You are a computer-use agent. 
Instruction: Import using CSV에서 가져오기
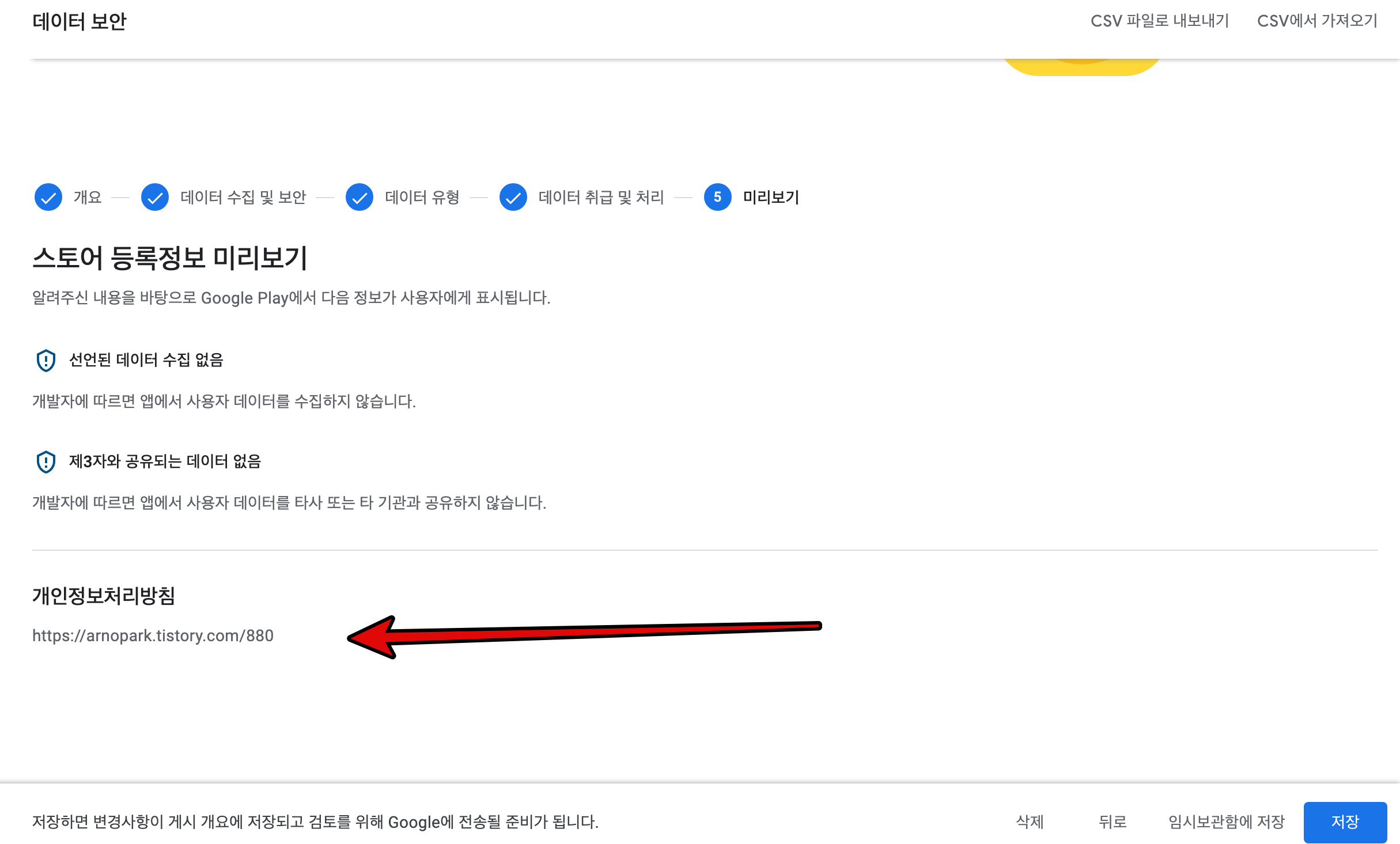[1317, 21]
